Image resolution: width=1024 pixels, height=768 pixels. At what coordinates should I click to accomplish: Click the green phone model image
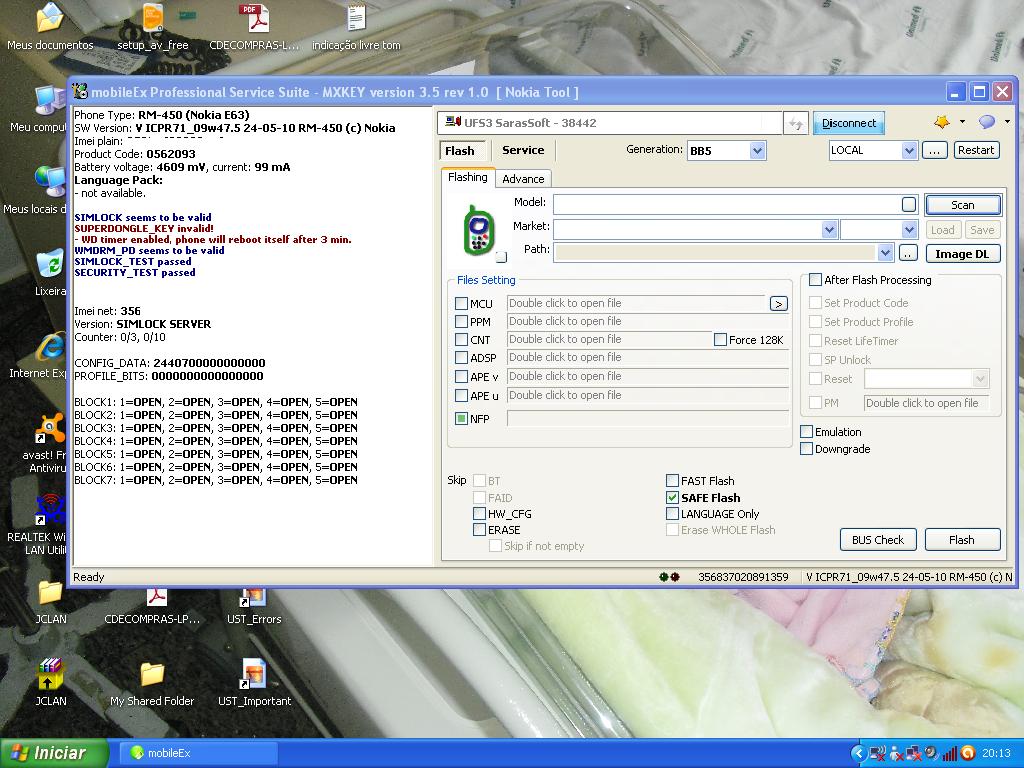click(x=479, y=230)
